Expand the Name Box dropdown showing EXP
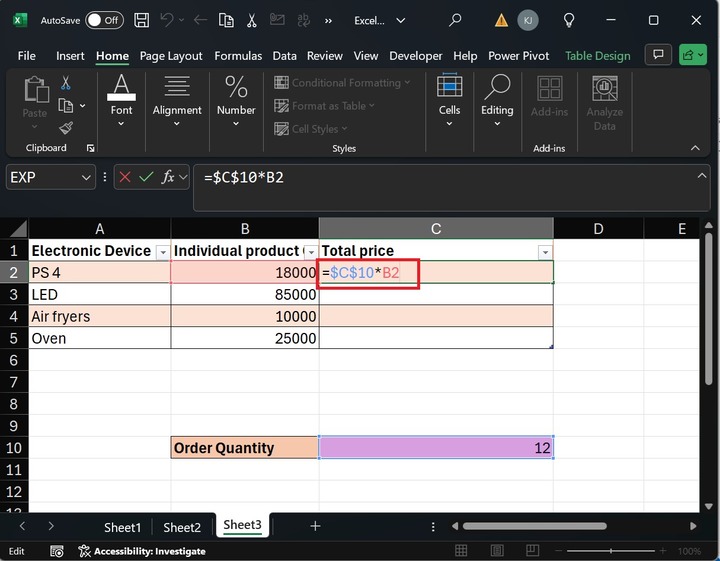 pos(85,177)
